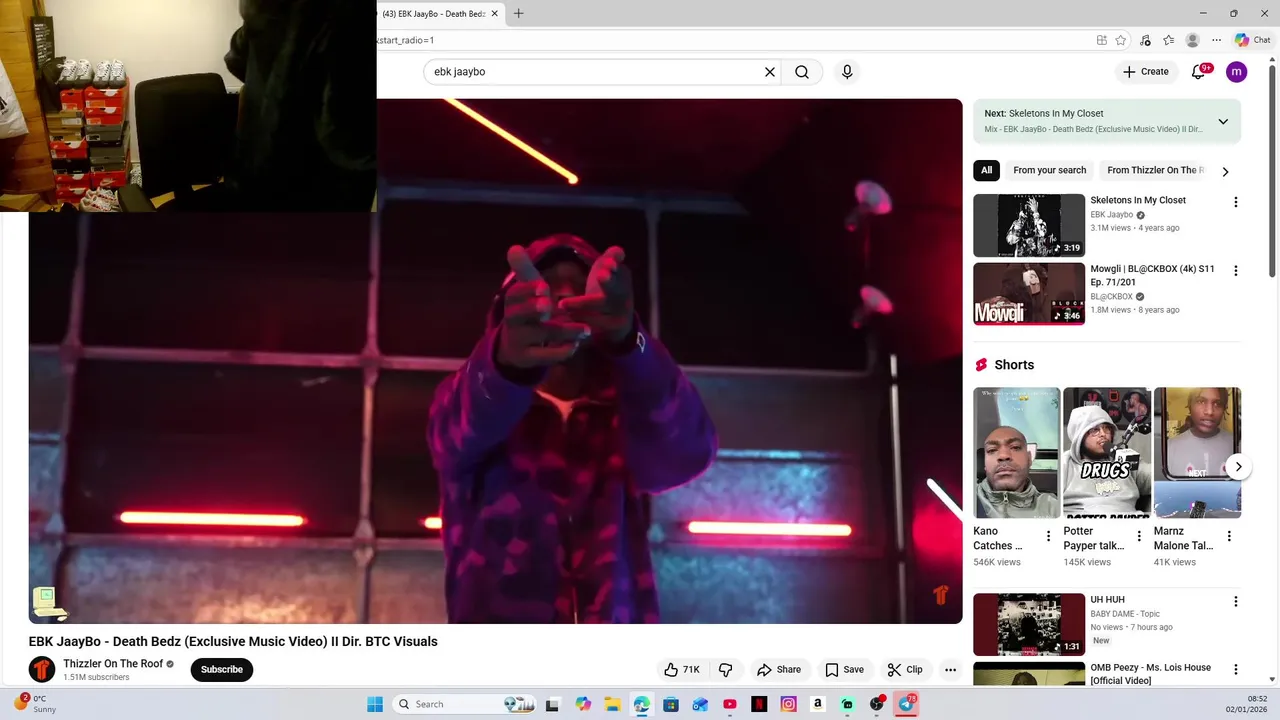Screen dimensions: 1280x720
Task: Start voice search with microphone icon
Action: (847, 72)
